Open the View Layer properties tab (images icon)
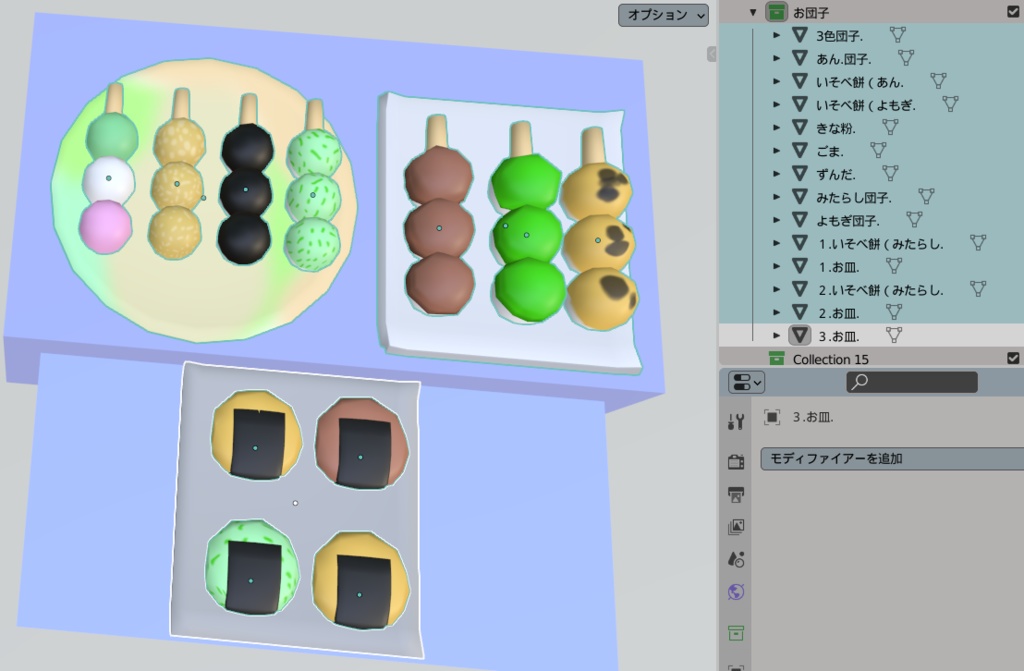1024x671 pixels. (736, 527)
